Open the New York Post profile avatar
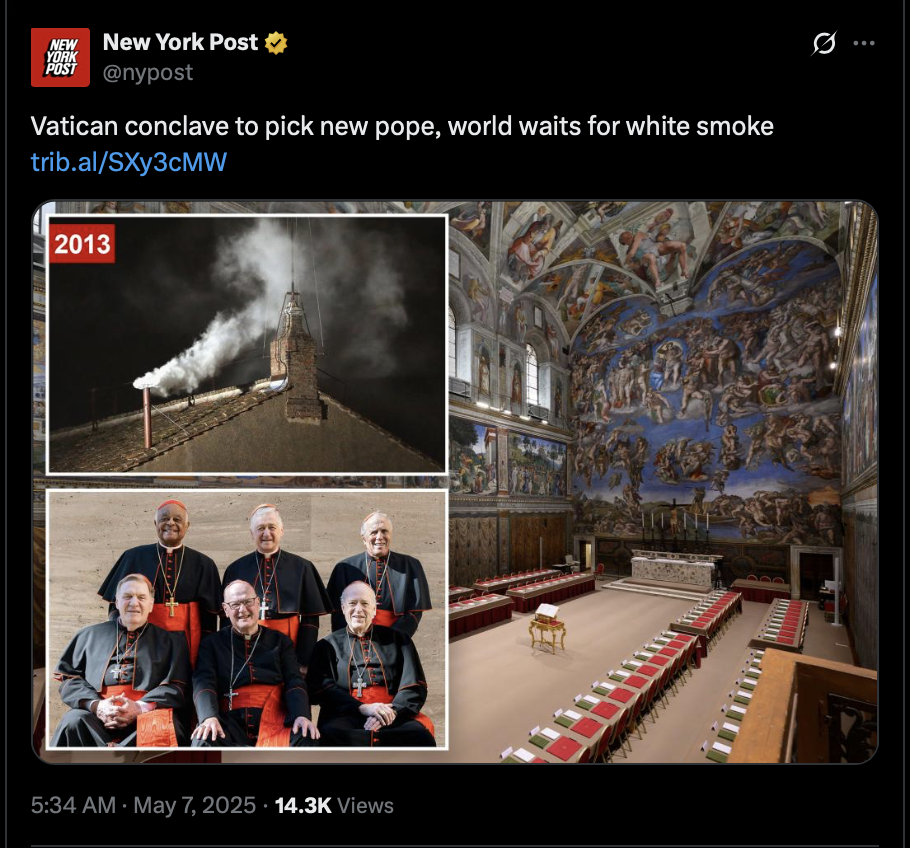Image resolution: width=910 pixels, height=848 pixels. pyautogui.click(x=60, y=57)
